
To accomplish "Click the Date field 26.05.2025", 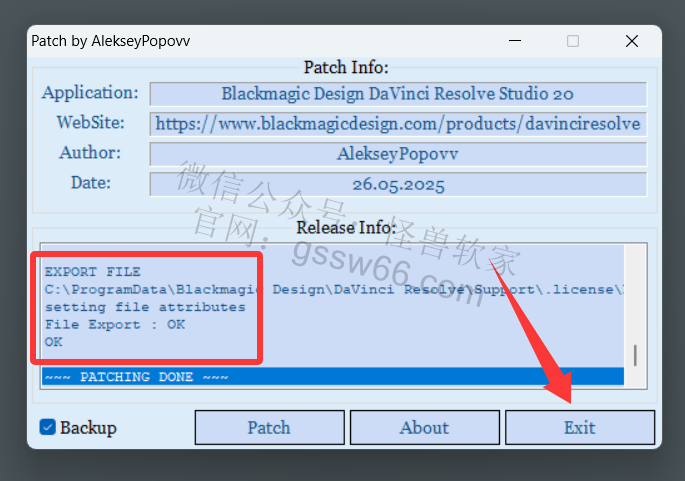I will (x=398, y=184).
